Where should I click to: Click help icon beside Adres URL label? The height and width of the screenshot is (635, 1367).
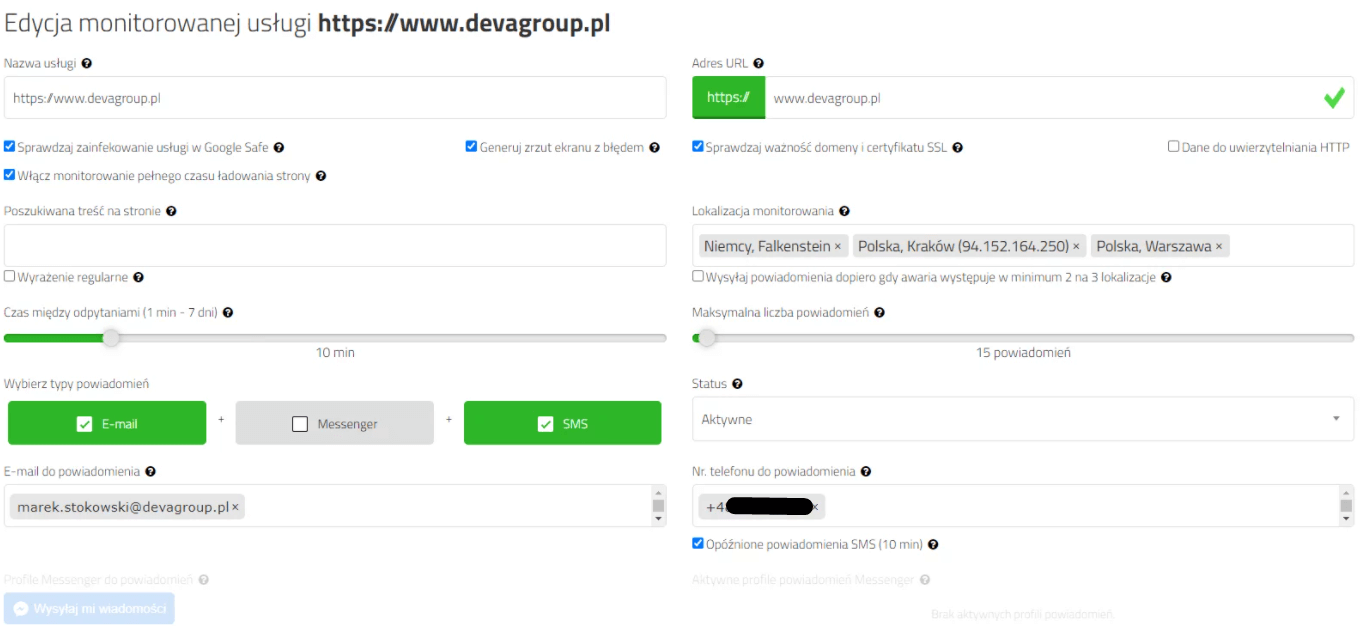click(x=758, y=63)
